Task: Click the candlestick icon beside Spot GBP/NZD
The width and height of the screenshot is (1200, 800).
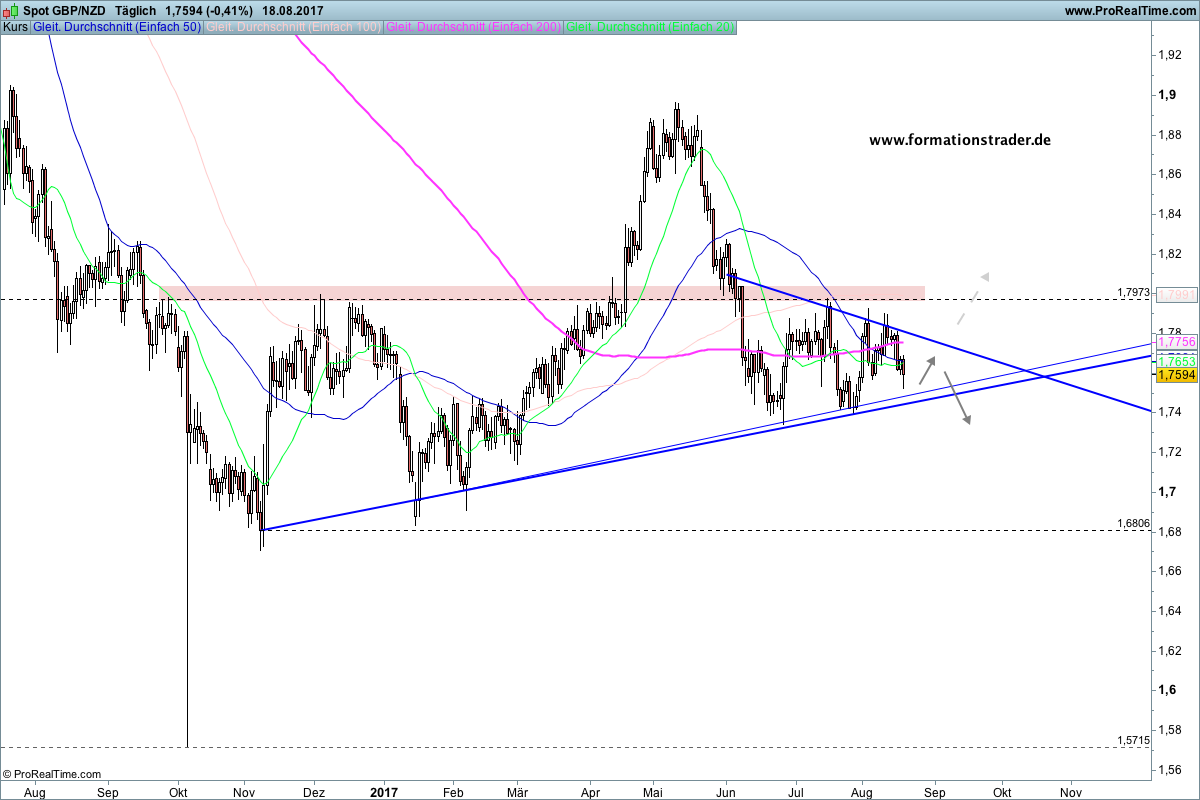Action: click(11, 10)
